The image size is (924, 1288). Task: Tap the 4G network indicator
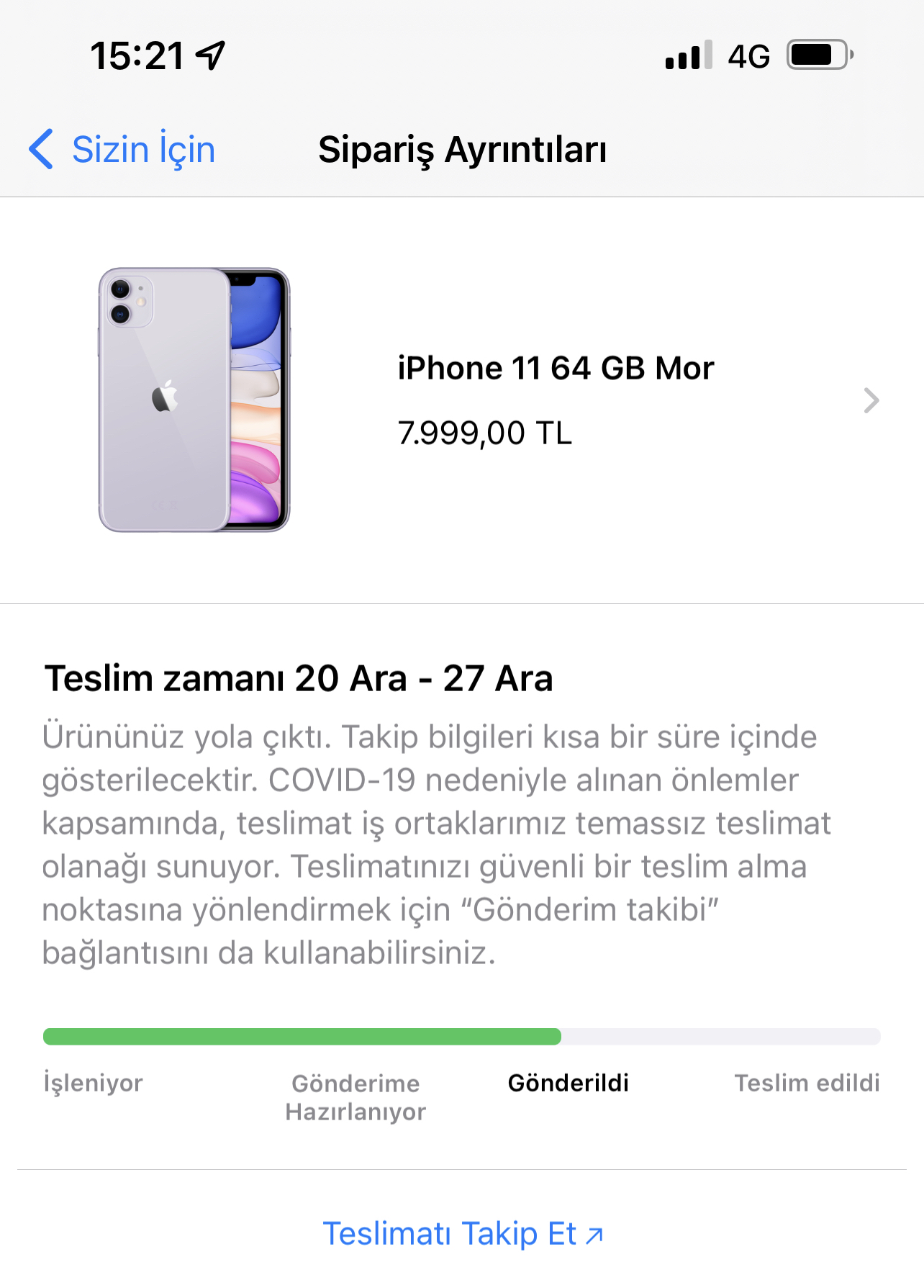748,56
